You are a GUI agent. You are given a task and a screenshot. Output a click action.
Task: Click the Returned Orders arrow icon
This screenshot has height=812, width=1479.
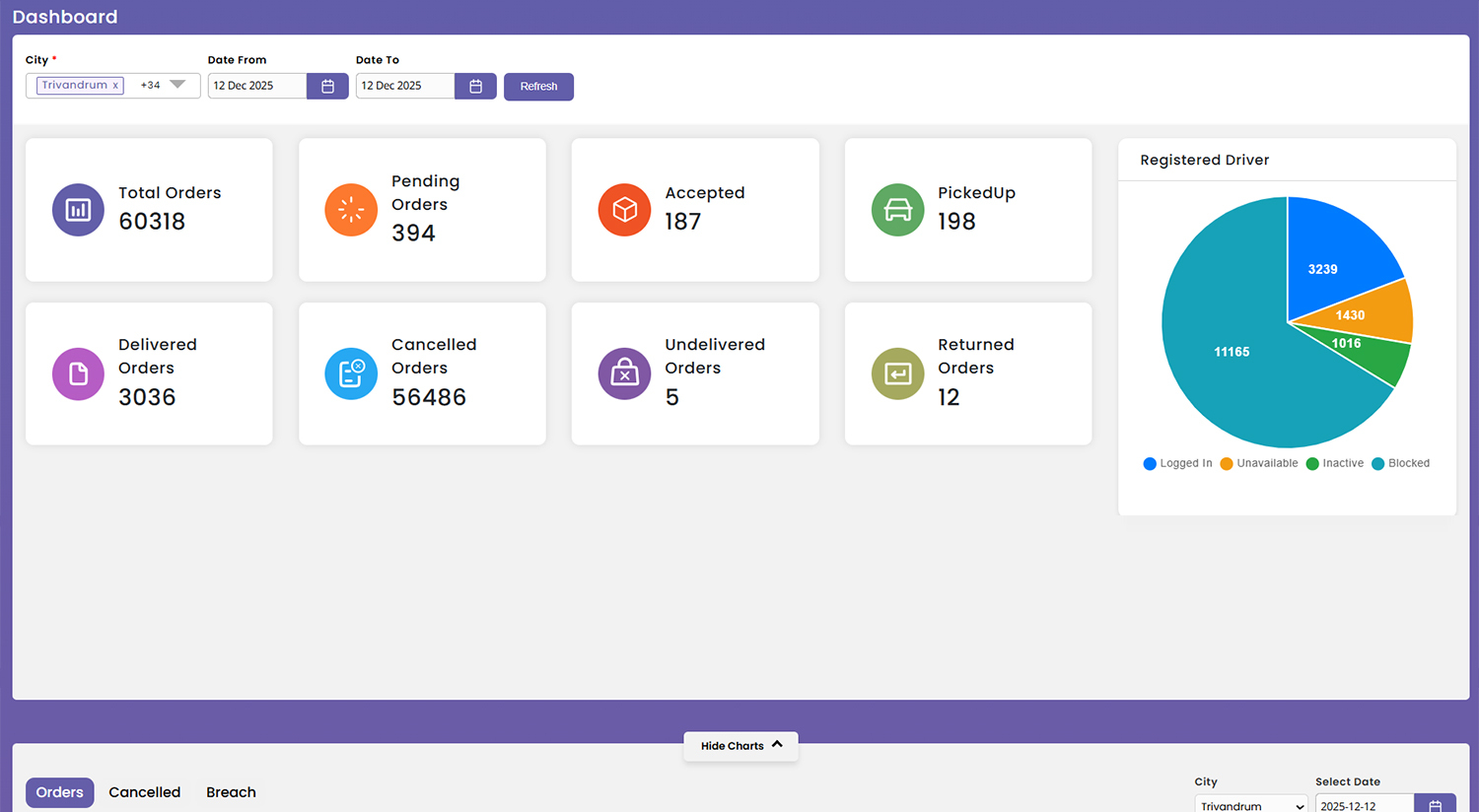pyautogui.click(x=897, y=373)
